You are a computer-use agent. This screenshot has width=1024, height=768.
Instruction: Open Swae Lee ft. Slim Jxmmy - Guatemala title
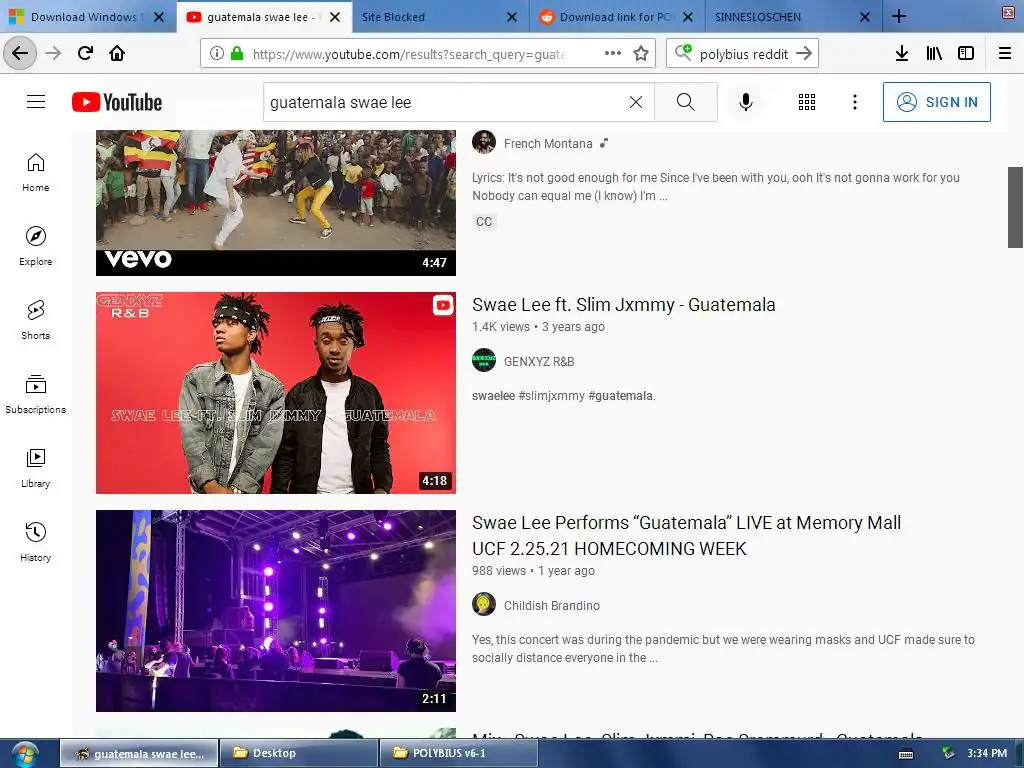click(624, 304)
